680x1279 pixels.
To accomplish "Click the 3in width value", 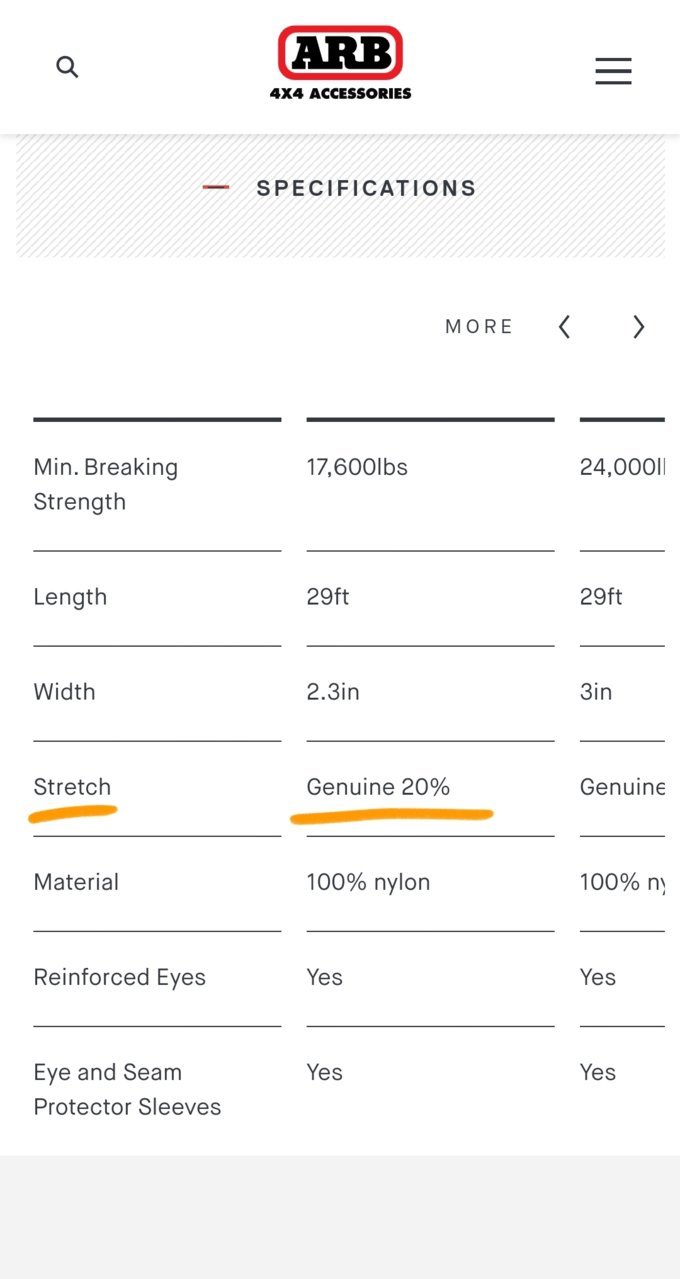I will click(596, 692).
